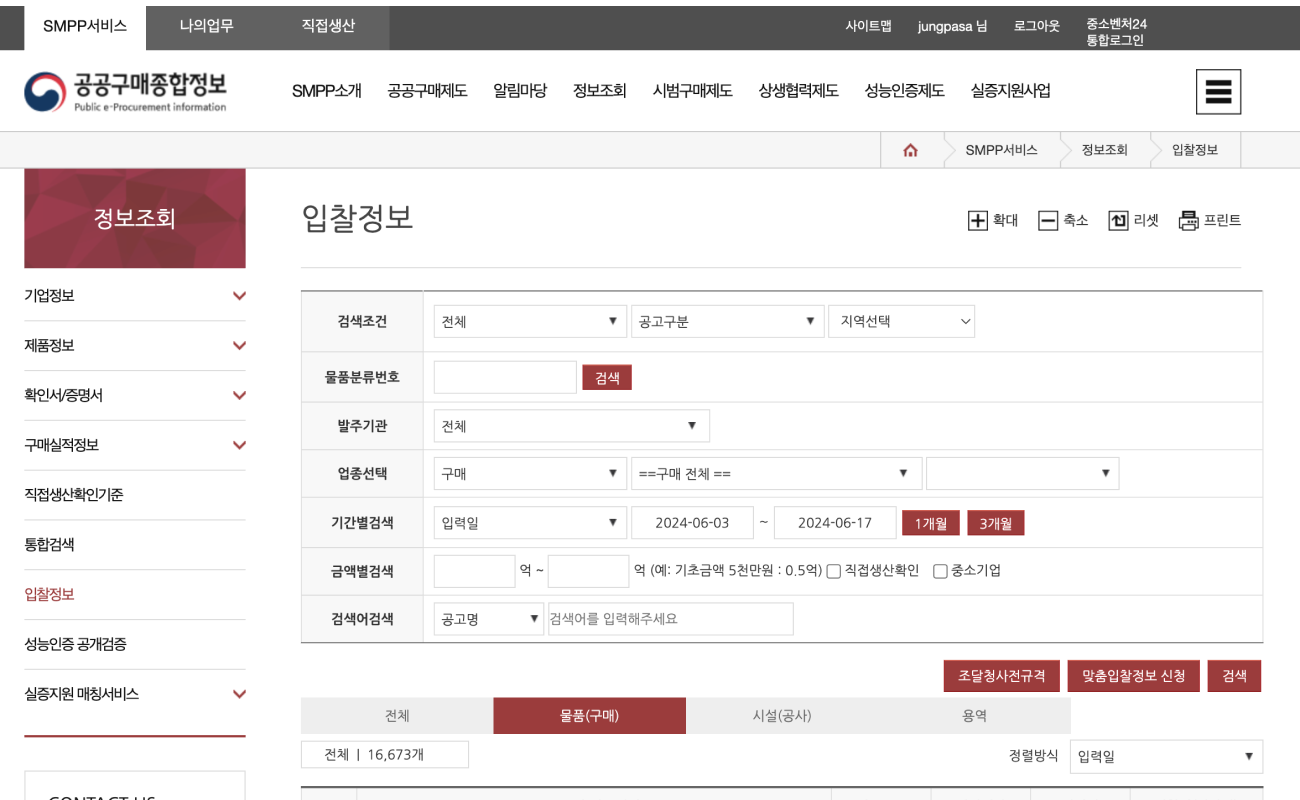The image size is (1300, 800).
Task: Click the red 검색 search button
Action: (x=1234, y=675)
